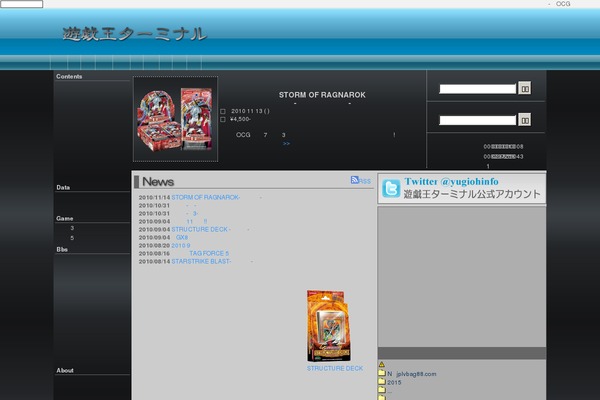This screenshot has width=600, height=400.
Task: Open the 2010/11/14 STORM OF RAGNAROK news link
Action: pos(206,198)
